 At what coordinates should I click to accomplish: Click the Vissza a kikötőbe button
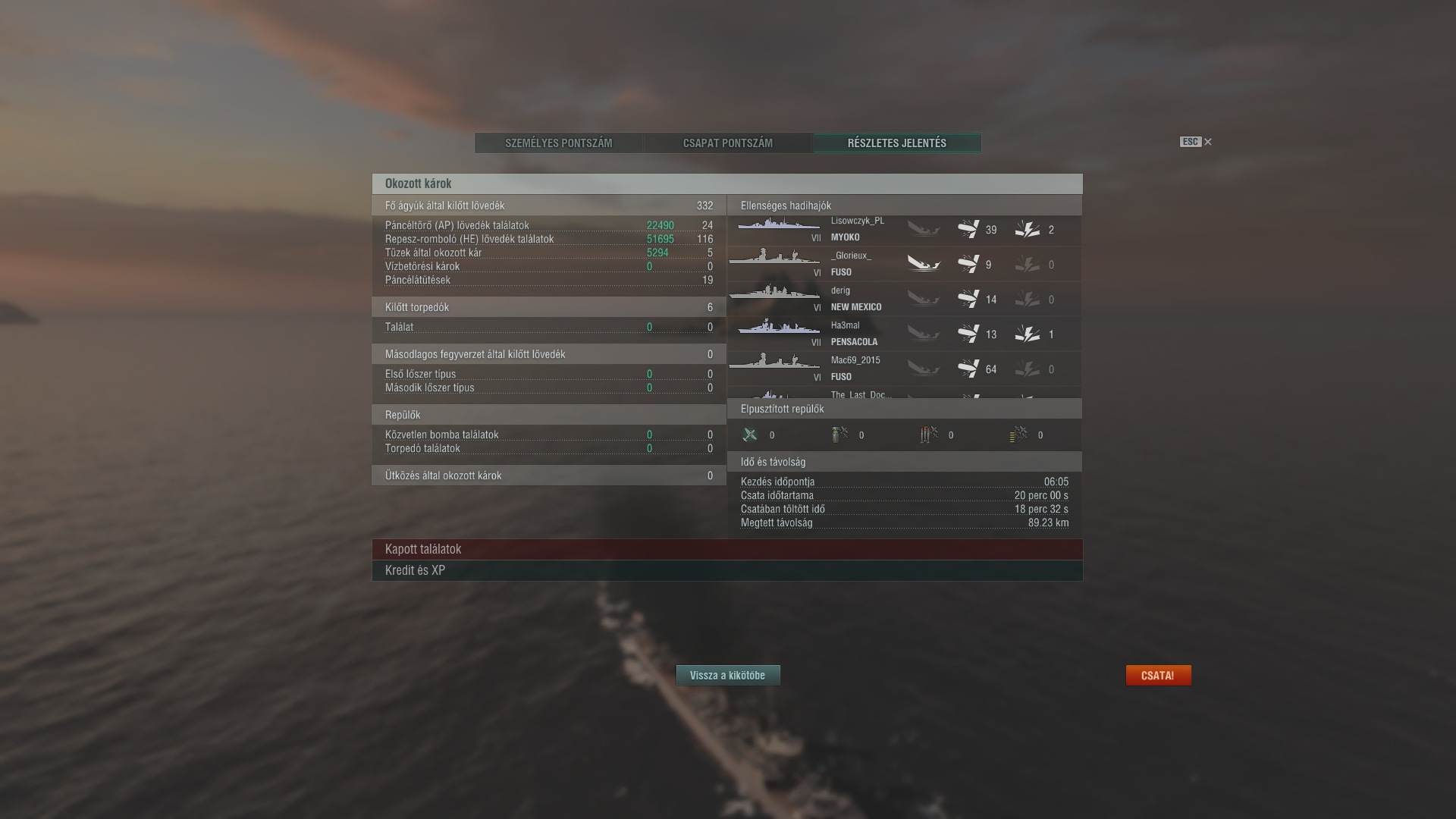coord(728,675)
